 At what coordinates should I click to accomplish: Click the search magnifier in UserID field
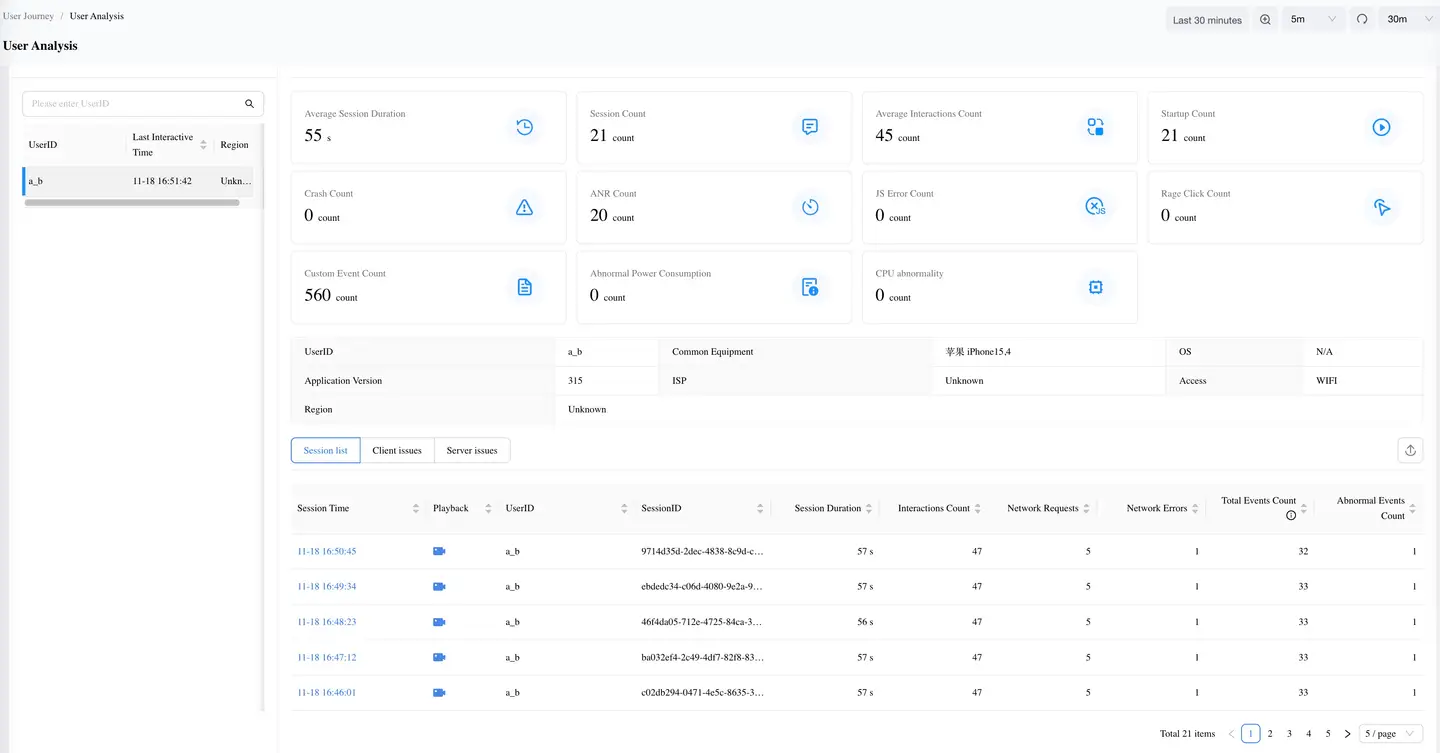(249, 104)
